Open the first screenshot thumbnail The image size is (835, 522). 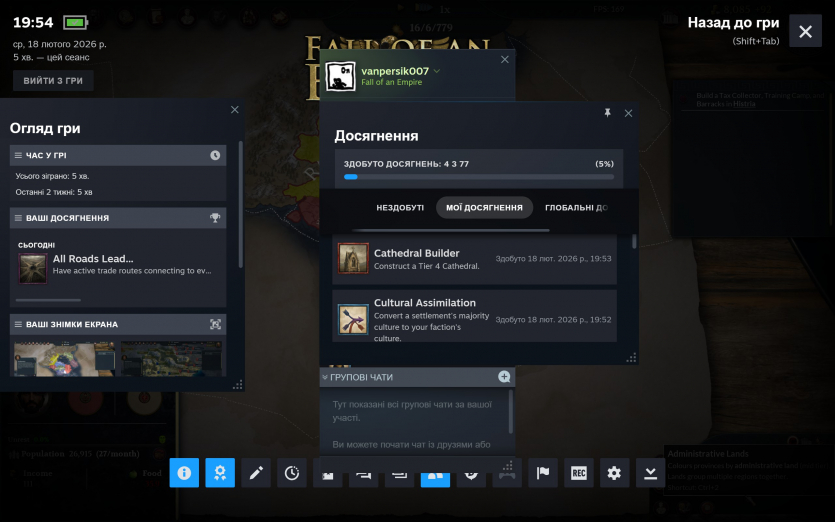click(x=64, y=358)
